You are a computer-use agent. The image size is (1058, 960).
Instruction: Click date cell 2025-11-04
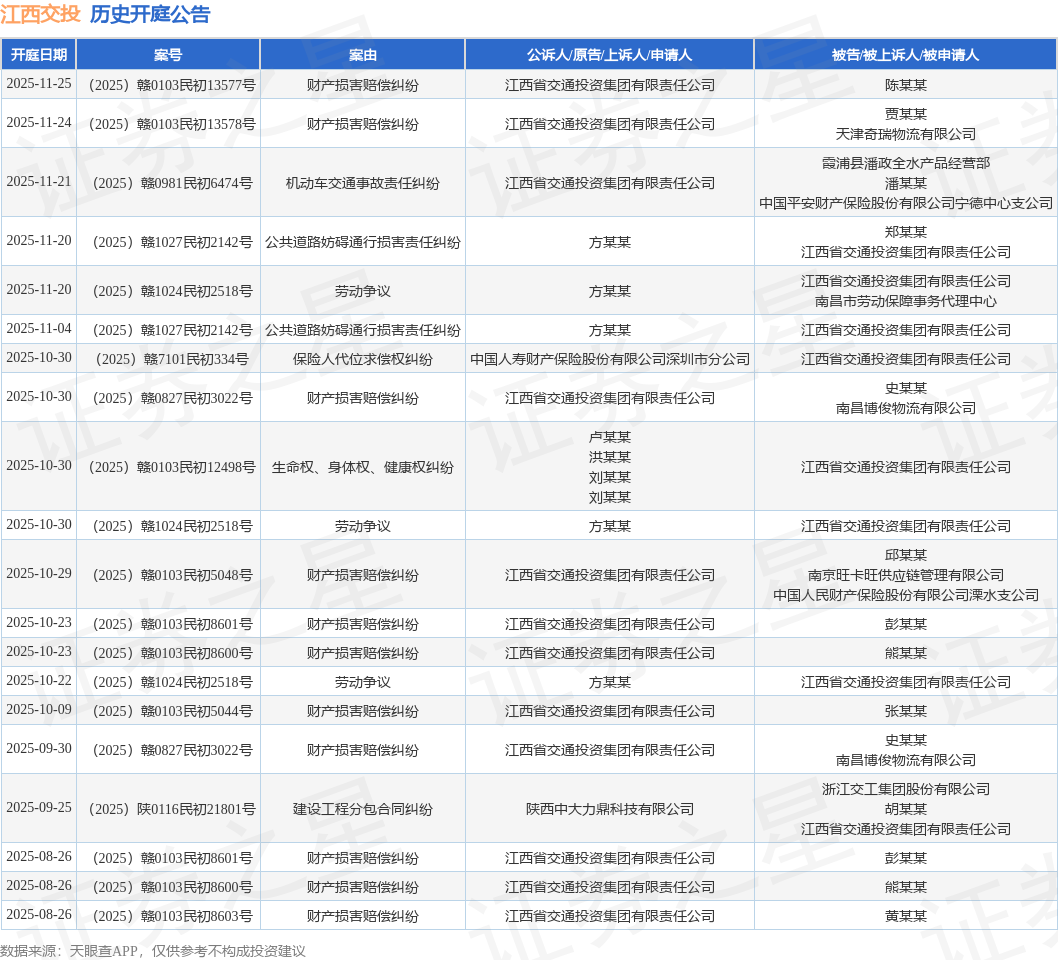click(x=38, y=329)
